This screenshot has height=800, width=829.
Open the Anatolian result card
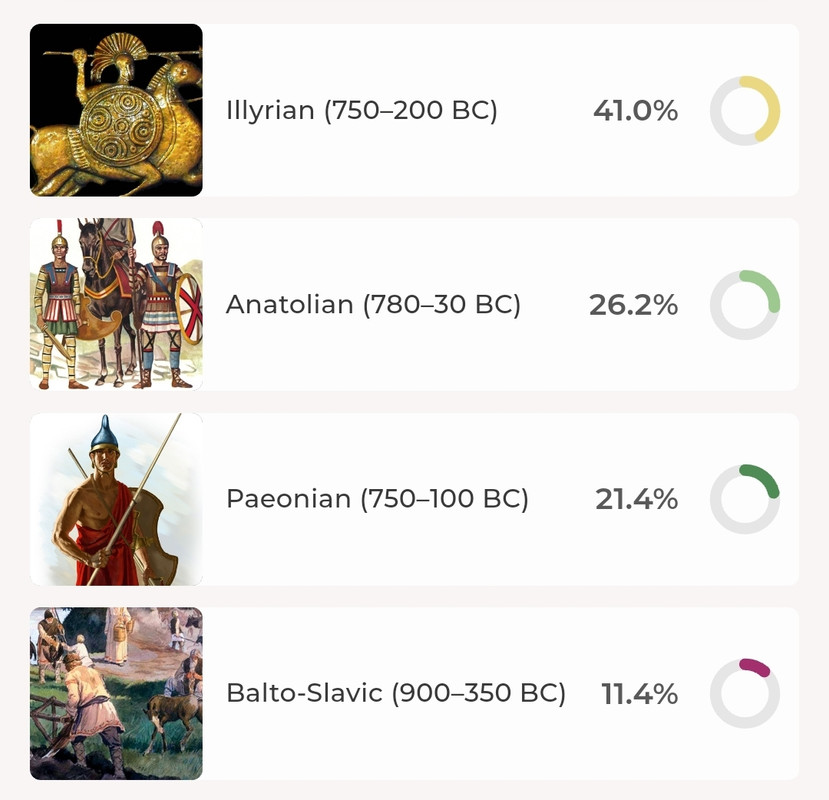[414, 304]
